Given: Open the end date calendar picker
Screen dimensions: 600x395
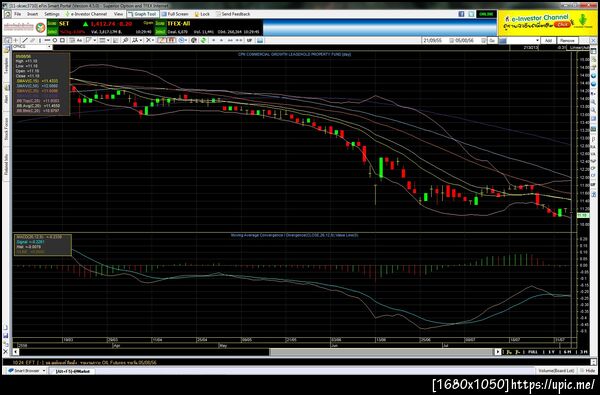Looking at the screenshot, I should point(484,40).
